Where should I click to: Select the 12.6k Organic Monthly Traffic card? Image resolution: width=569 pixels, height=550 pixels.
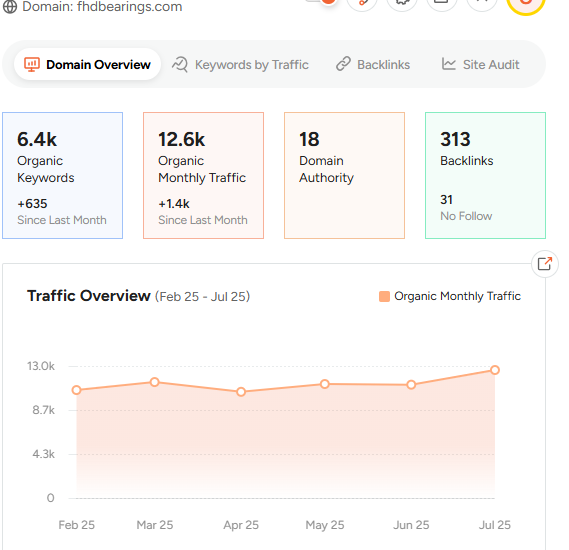[x=203, y=175]
